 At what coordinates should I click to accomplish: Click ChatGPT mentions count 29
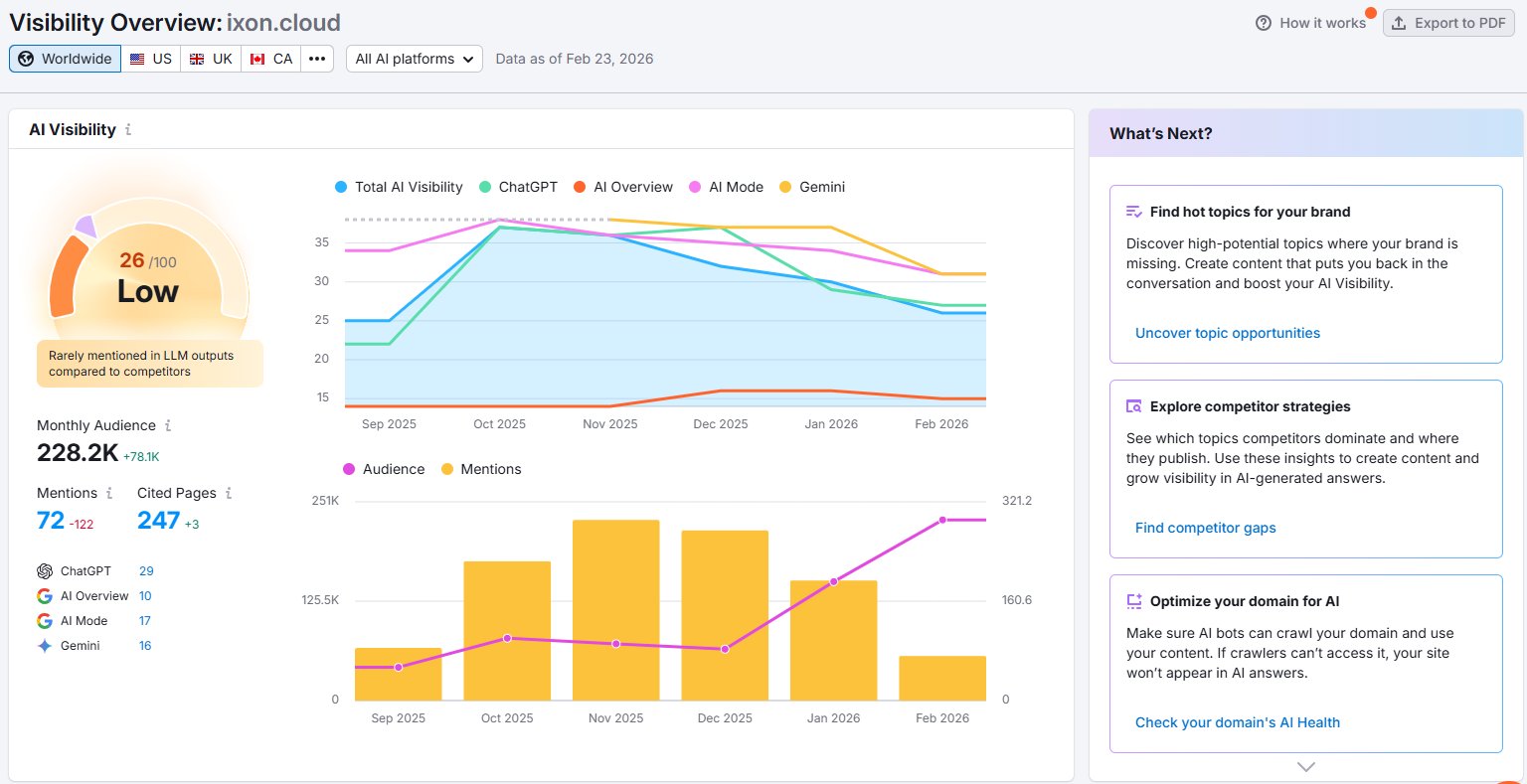tap(146, 571)
